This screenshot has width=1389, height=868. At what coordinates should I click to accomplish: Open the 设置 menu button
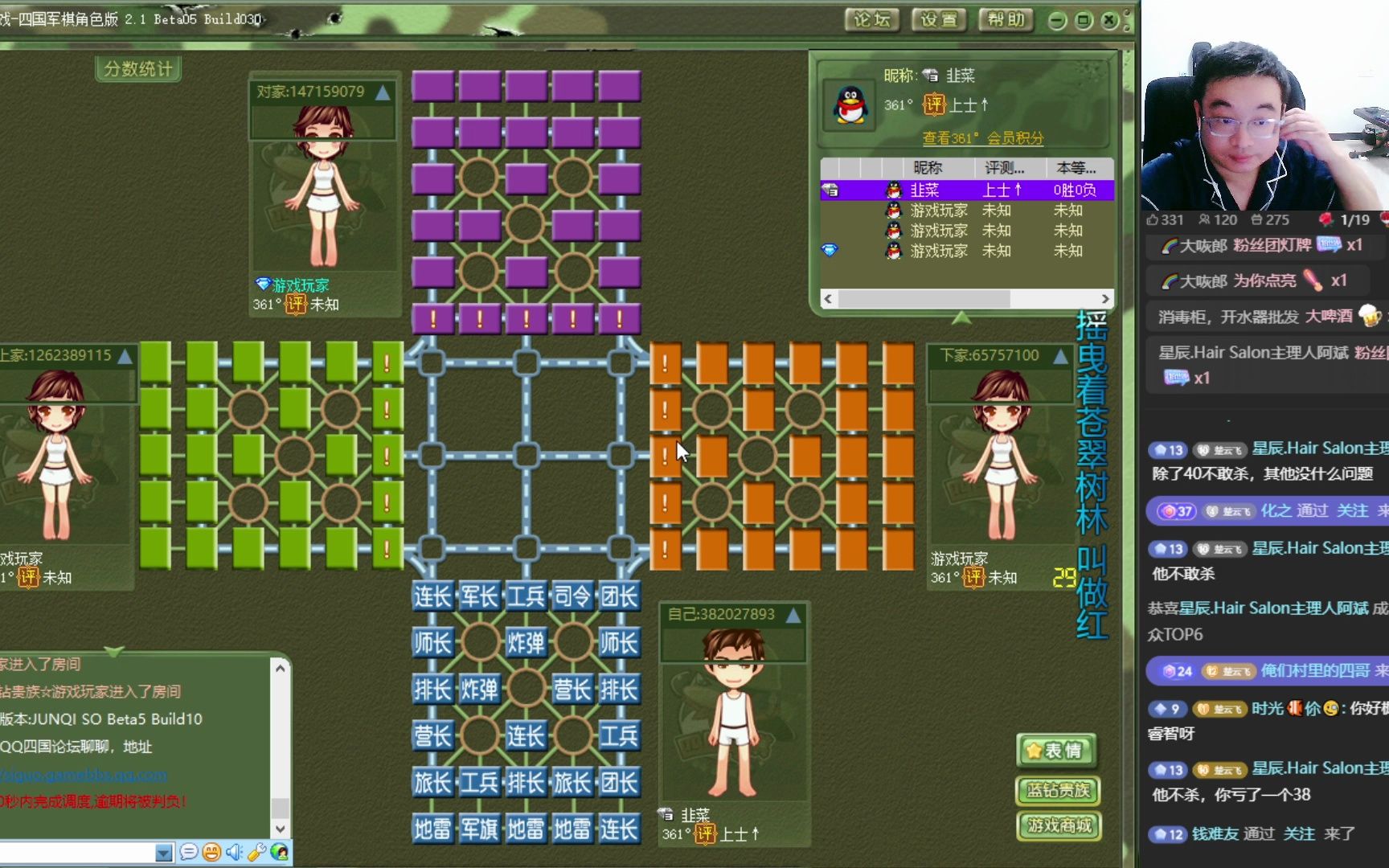pos(939,20)
